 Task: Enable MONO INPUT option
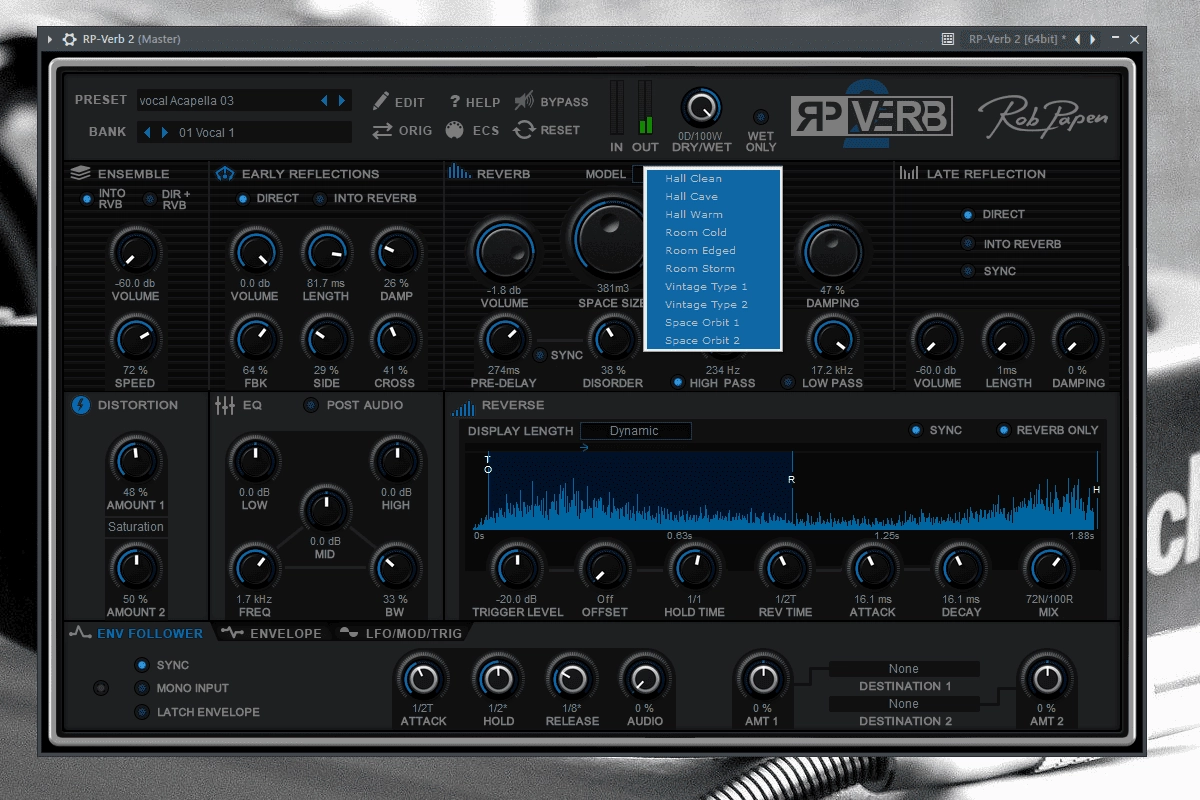pyautogui.click(x=142, y=688)
